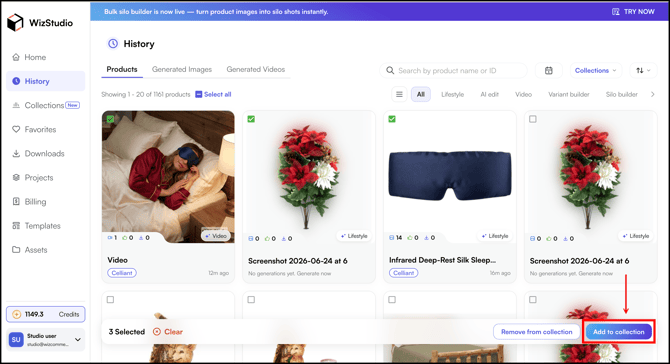This screenshot has height=364, width=670.
Task: Click the Collections sidebar icon
Action: [16, 105]
